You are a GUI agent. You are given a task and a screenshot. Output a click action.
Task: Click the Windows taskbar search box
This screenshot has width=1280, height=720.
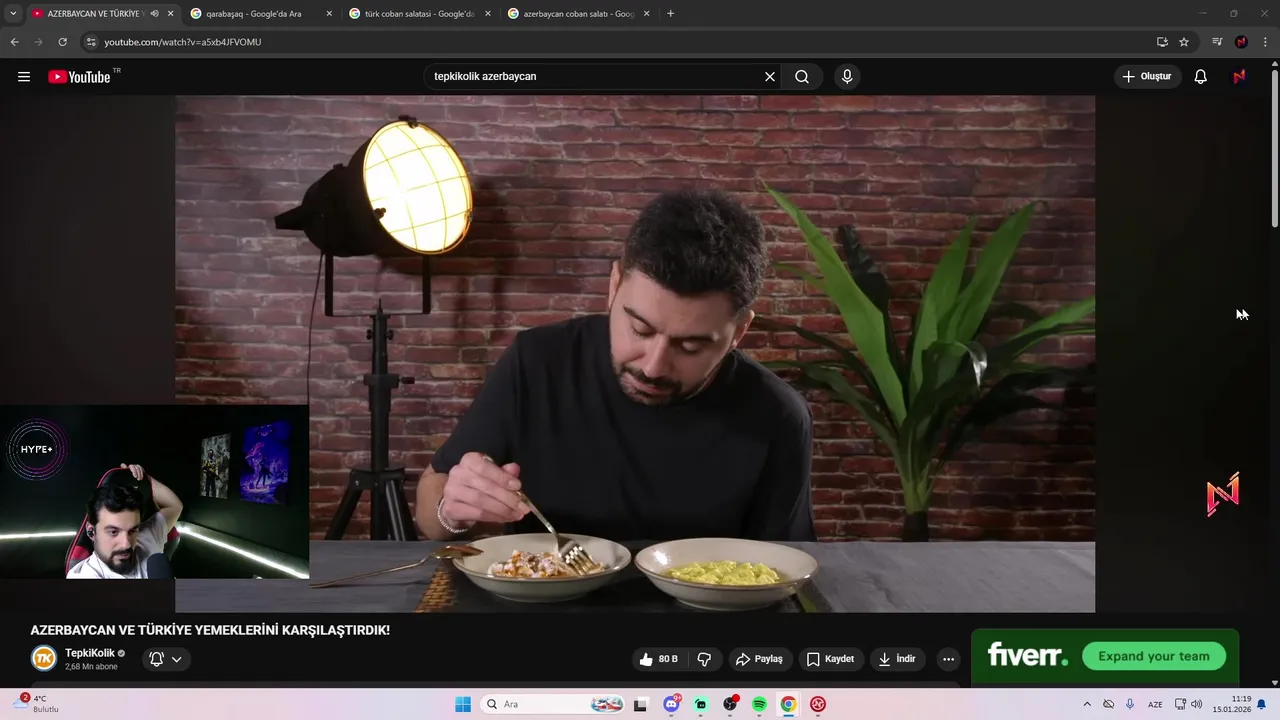pos(555,704)
